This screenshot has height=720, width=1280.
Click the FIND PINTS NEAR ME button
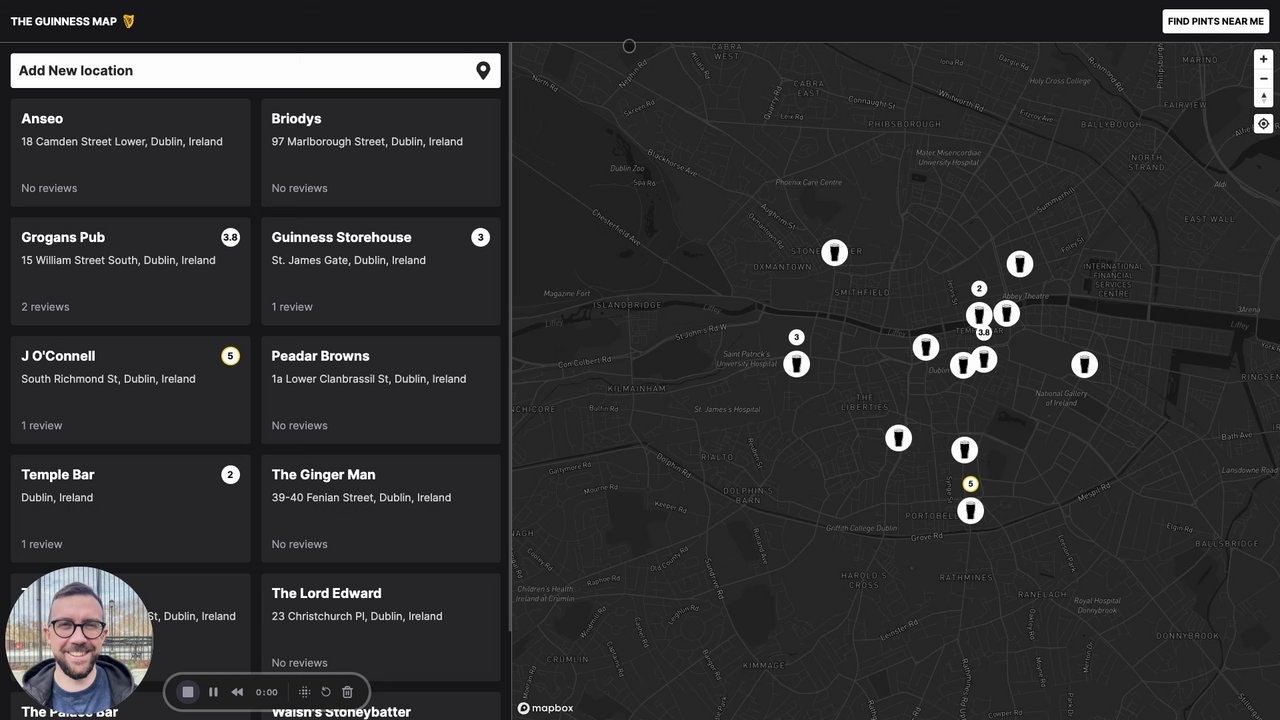click(1215, 21)
